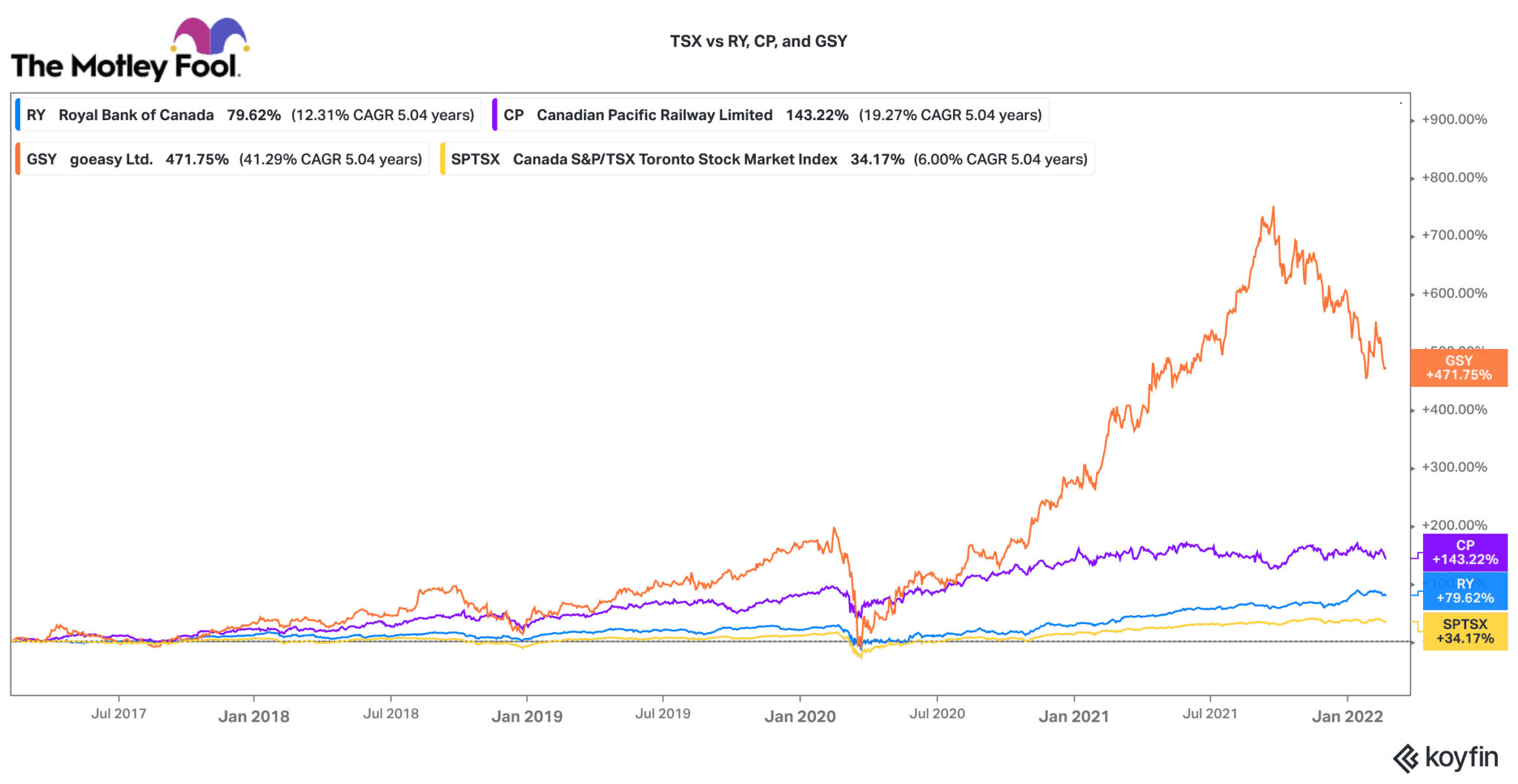This screenshot has height=784, width=1518.
Task: Click the Jul 2021 date label
Action: [1210, 714]
